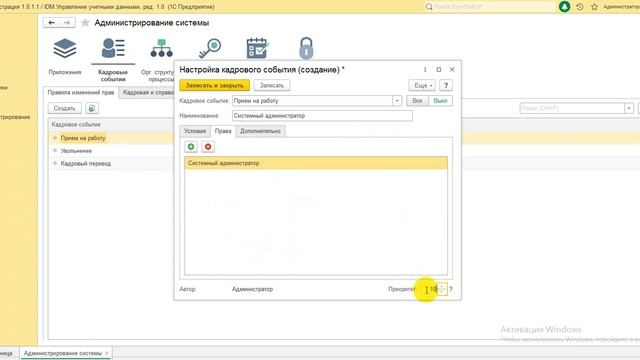Viewport: 640px width, 360px height.
Task: Click the Наименование input field
Action: pos(322,116)
